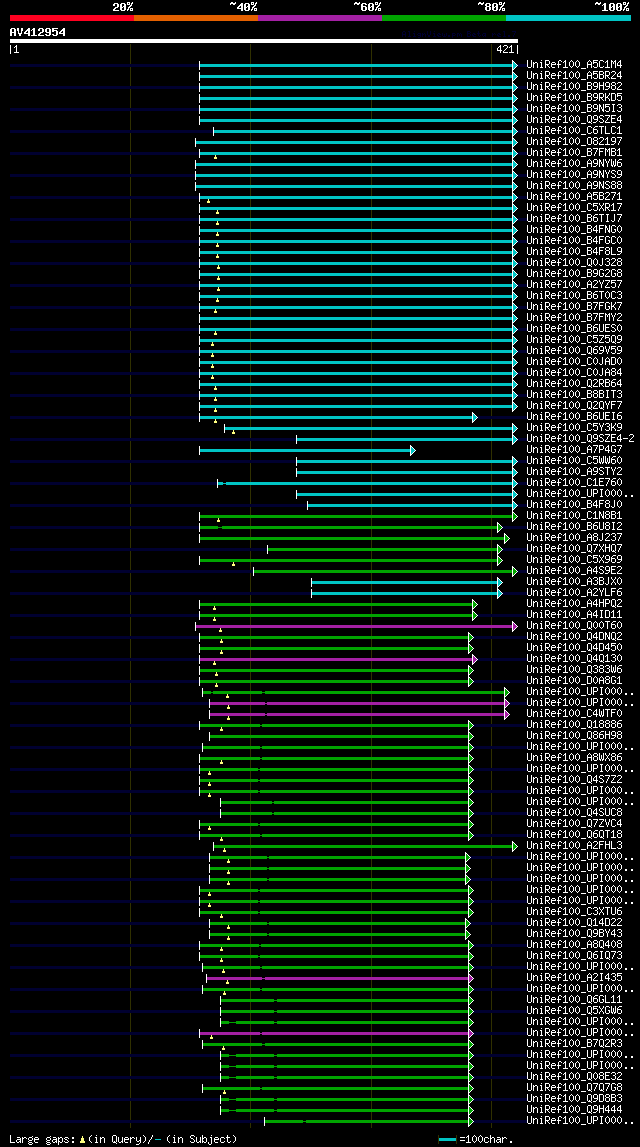Click the cyan =100char. scale legend bar
Viewport: 640px width, 1147px height.
click(448, 1140)
